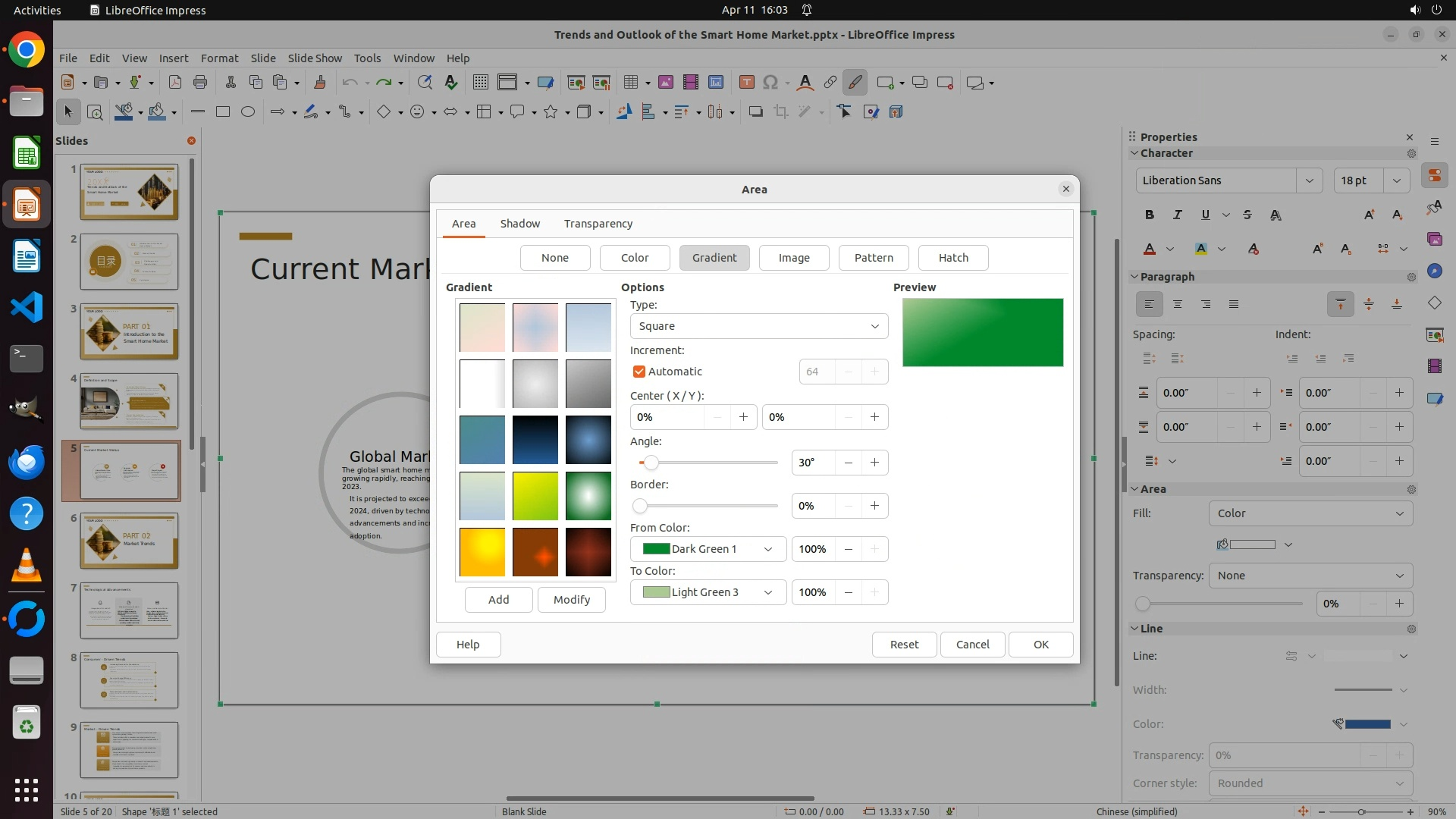Viewport: 1456px width, 819px height.
Task: Open the From Color Dark Green dropdown
Action: point(708,549)
